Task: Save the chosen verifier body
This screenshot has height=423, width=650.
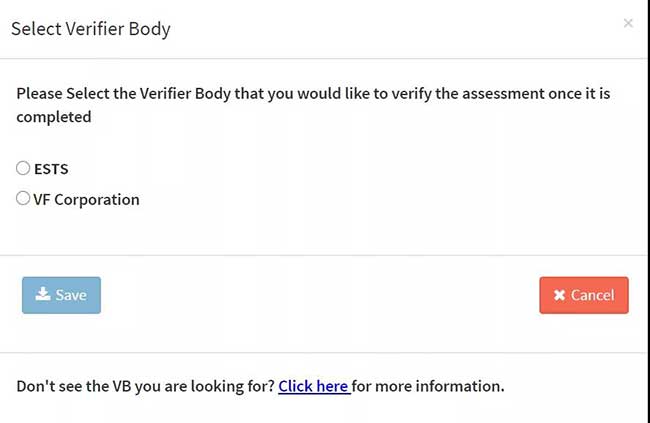Action: point(61,295)
